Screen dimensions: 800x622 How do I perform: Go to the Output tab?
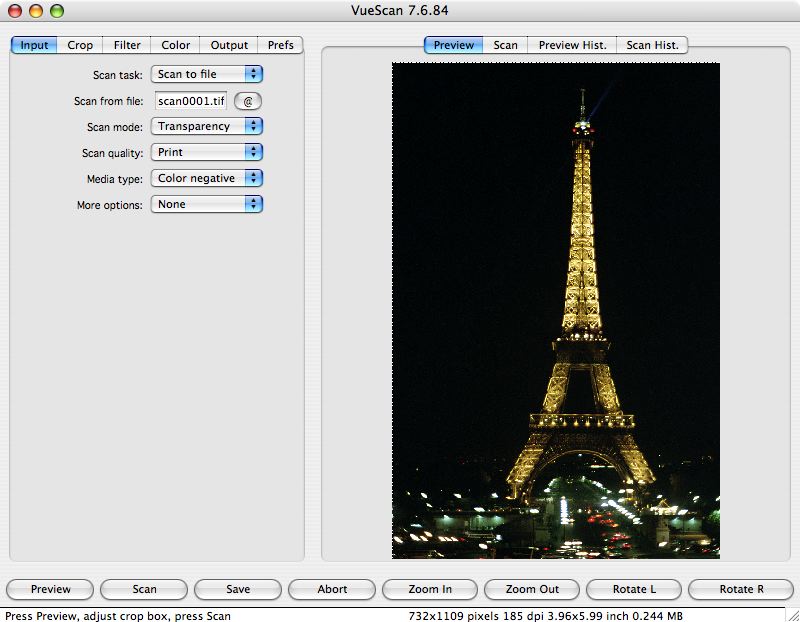pyautogui.click(x=229, y=45)
